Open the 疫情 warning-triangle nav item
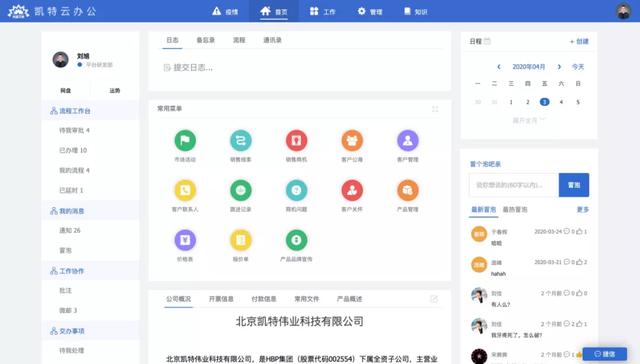 (225, 11)
